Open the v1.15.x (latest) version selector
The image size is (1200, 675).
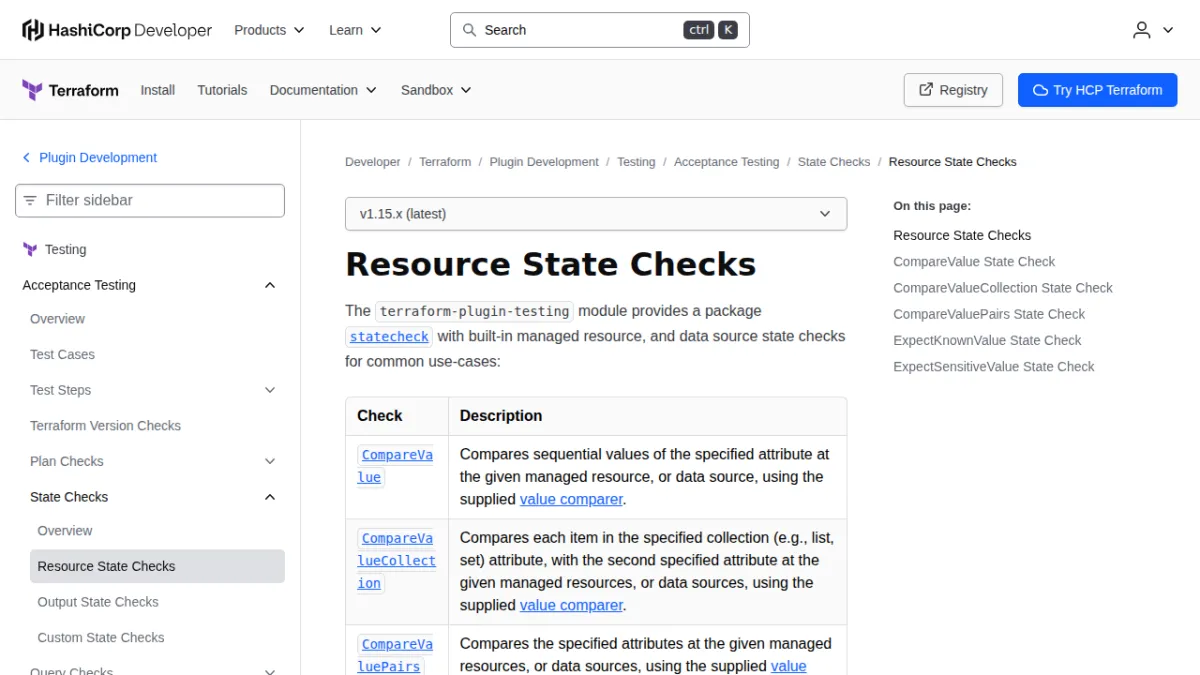pyautogui.click(x=596, y=214)
